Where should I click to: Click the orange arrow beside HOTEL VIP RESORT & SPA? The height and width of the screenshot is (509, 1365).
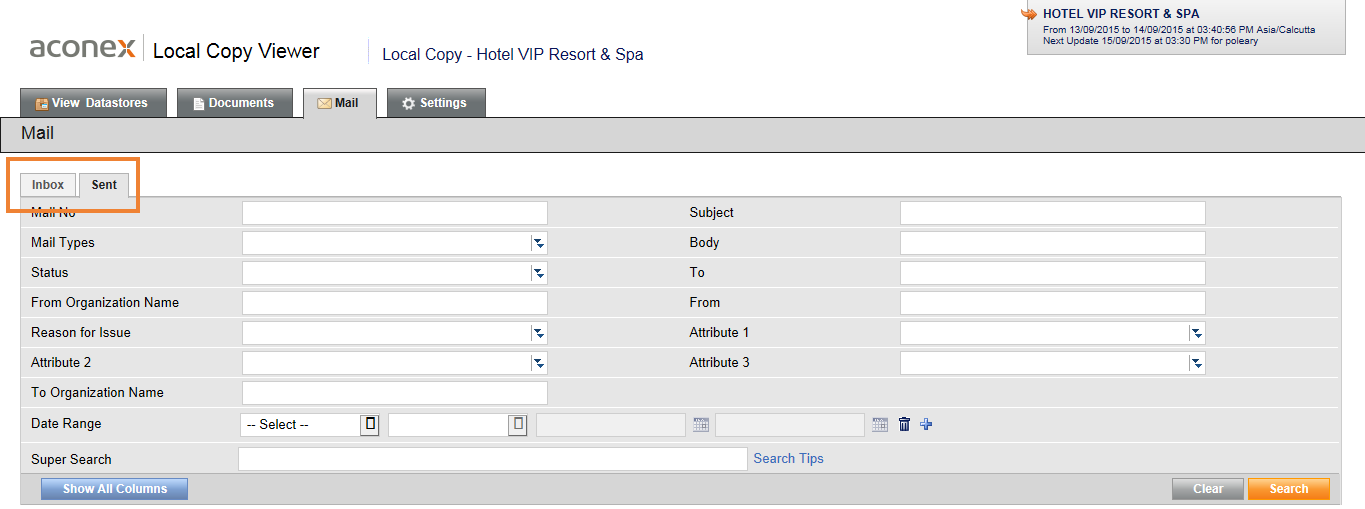click(x=1028, y=14)
